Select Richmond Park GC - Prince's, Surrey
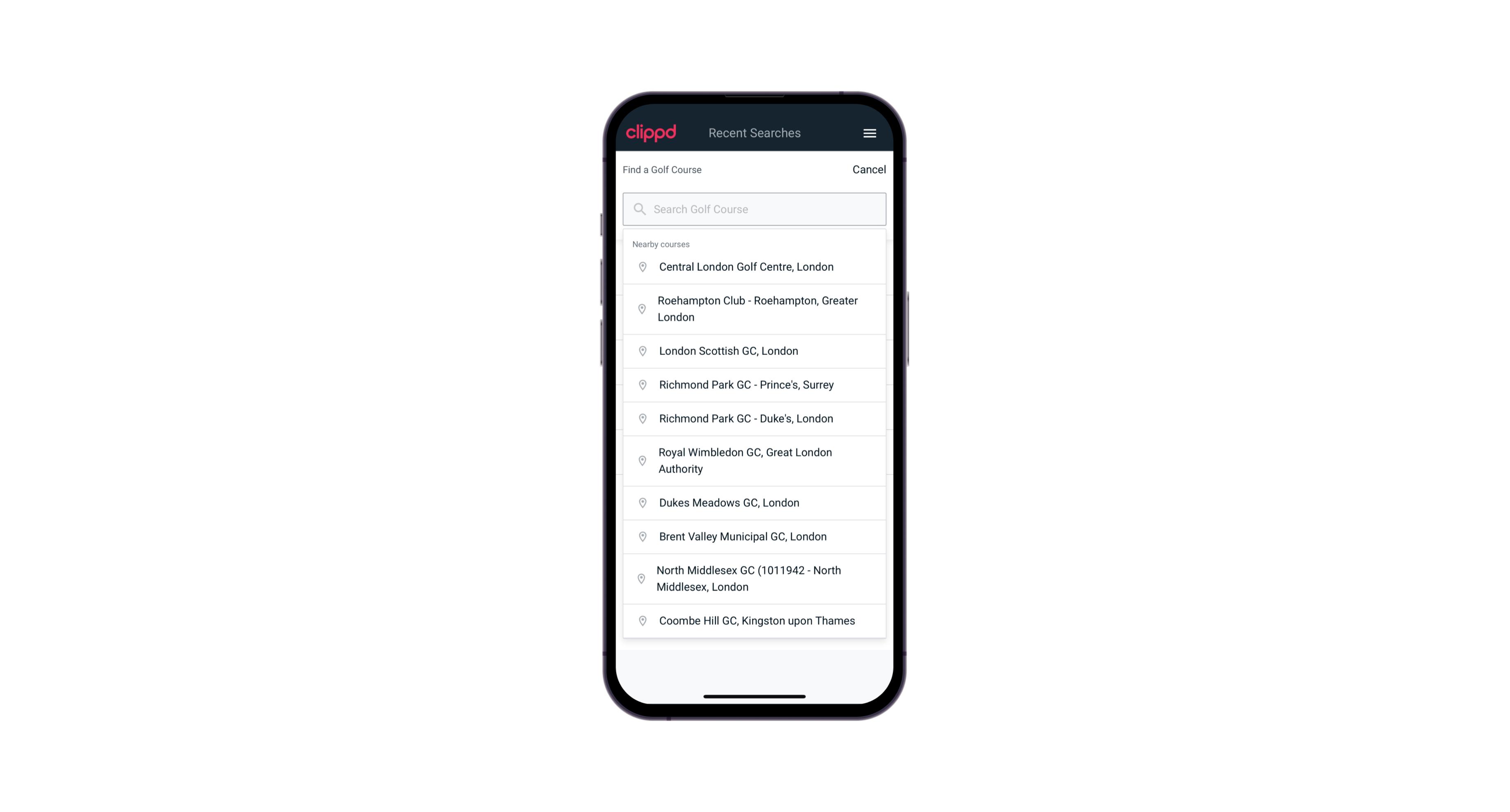 point(755,385)
